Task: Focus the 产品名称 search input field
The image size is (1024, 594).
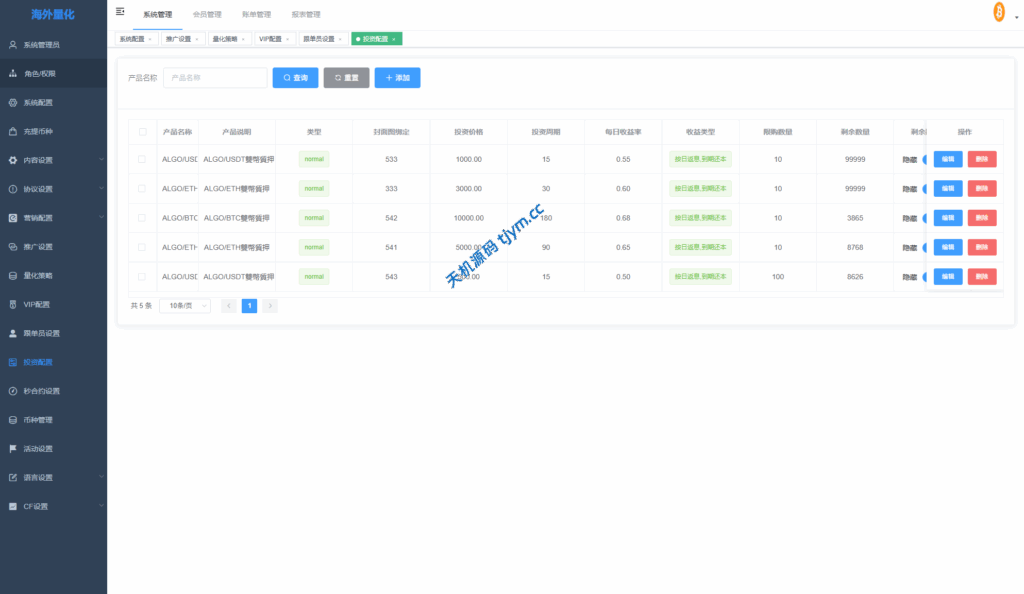Action: click(x=215, y=78)
